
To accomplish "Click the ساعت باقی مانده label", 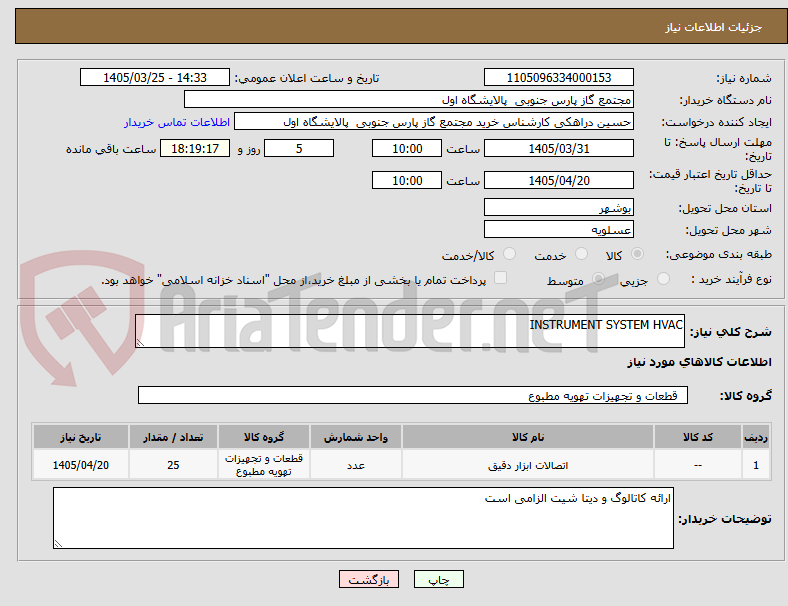I will click(x=111, y=149).
